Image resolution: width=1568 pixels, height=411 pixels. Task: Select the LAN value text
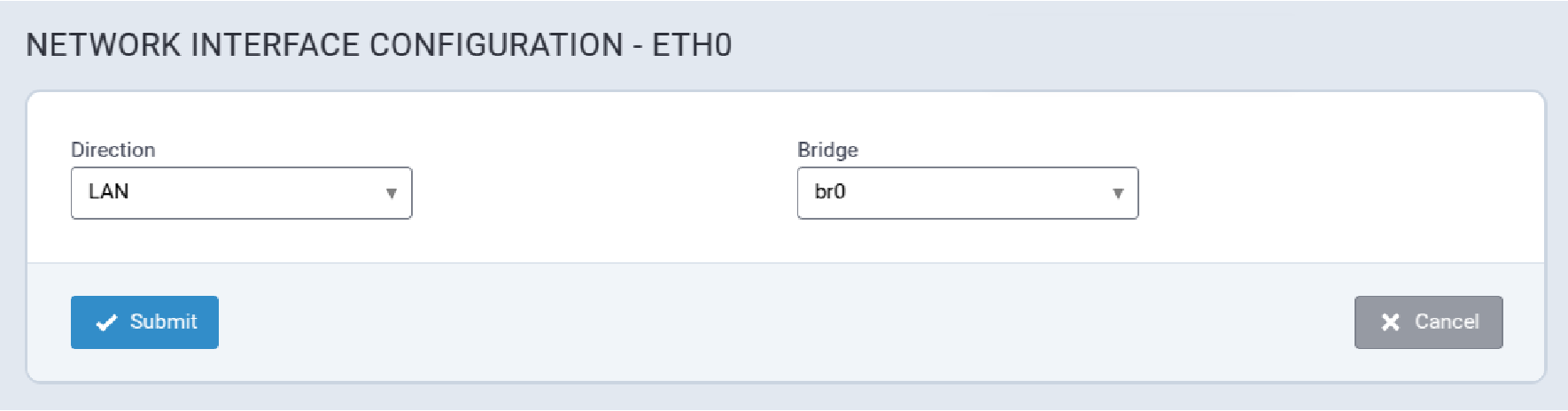109,191
